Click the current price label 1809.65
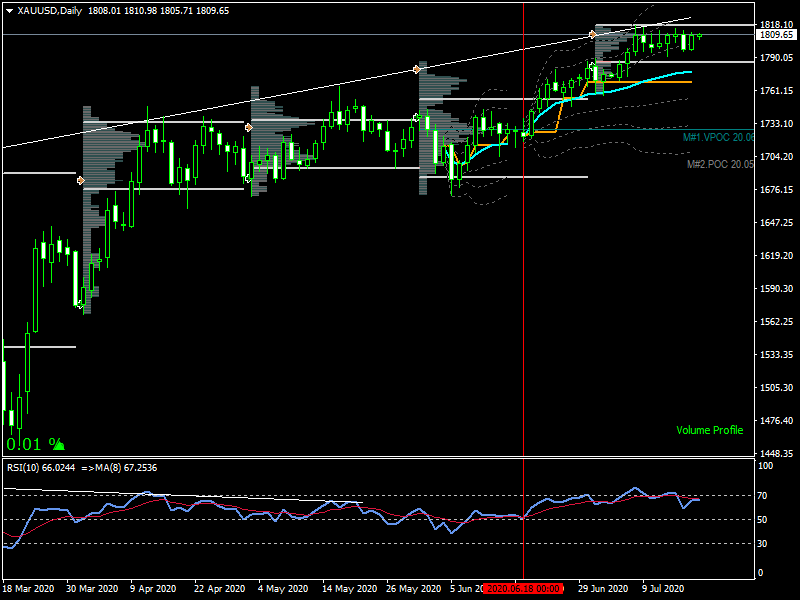Screen dimensions: 800x600 pos(776,34)
